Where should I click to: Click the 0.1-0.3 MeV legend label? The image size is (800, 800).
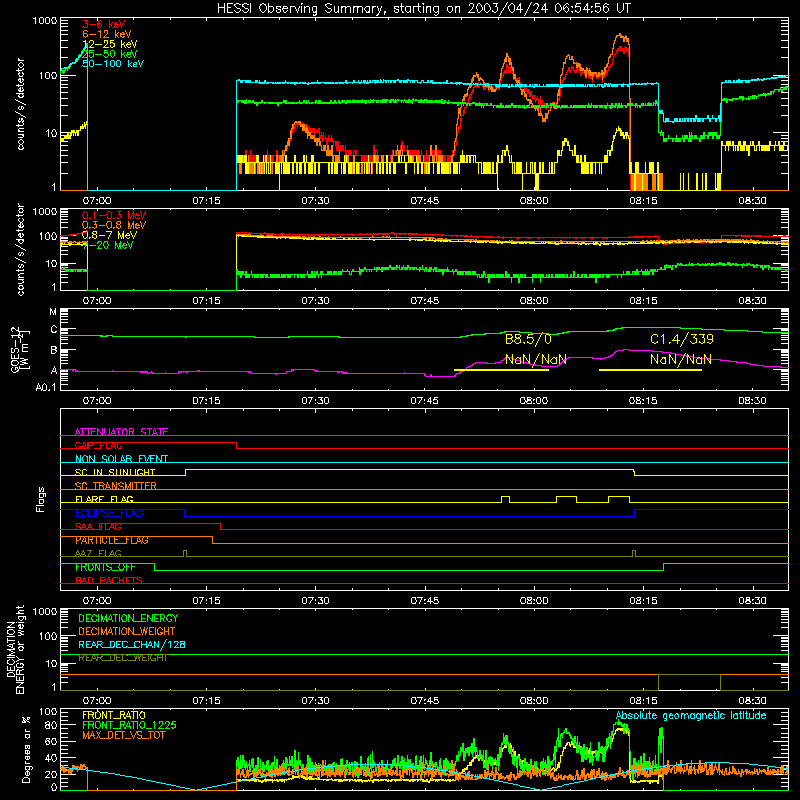(x=114, y=215)
